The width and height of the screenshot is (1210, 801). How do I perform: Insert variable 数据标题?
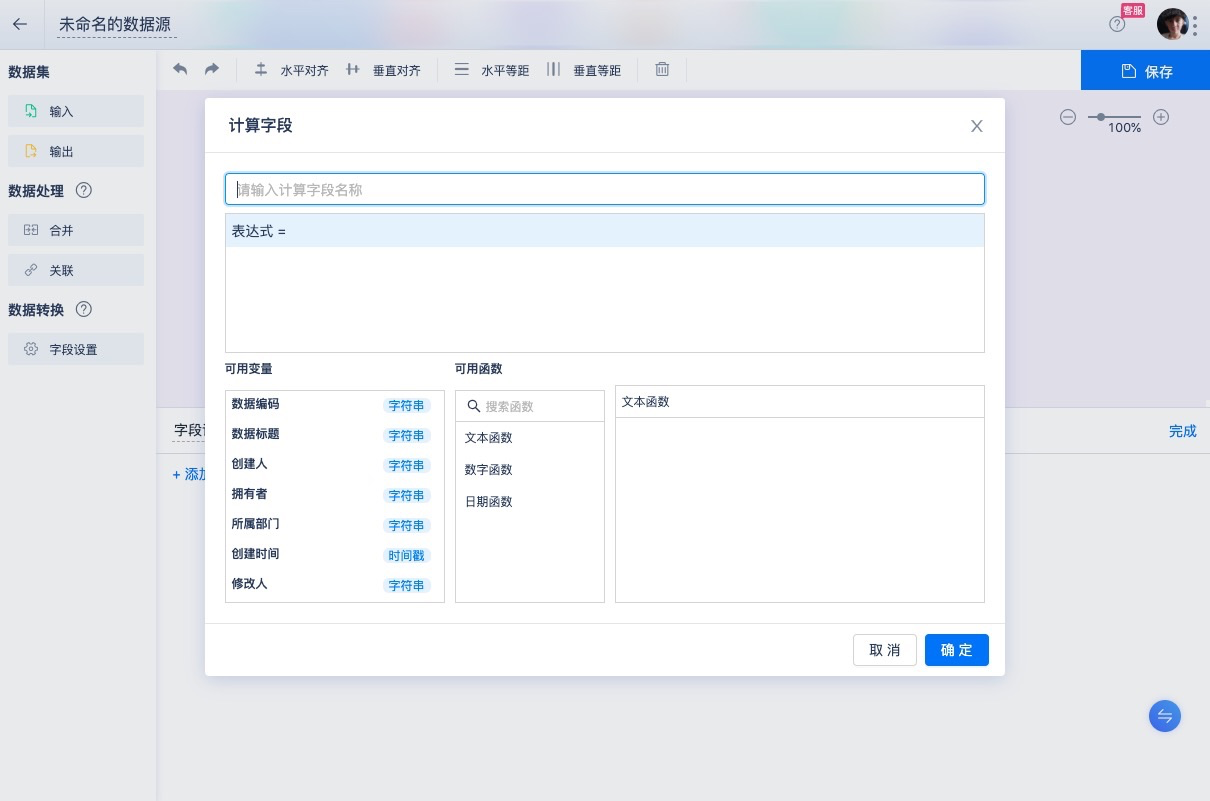[335, 435]
